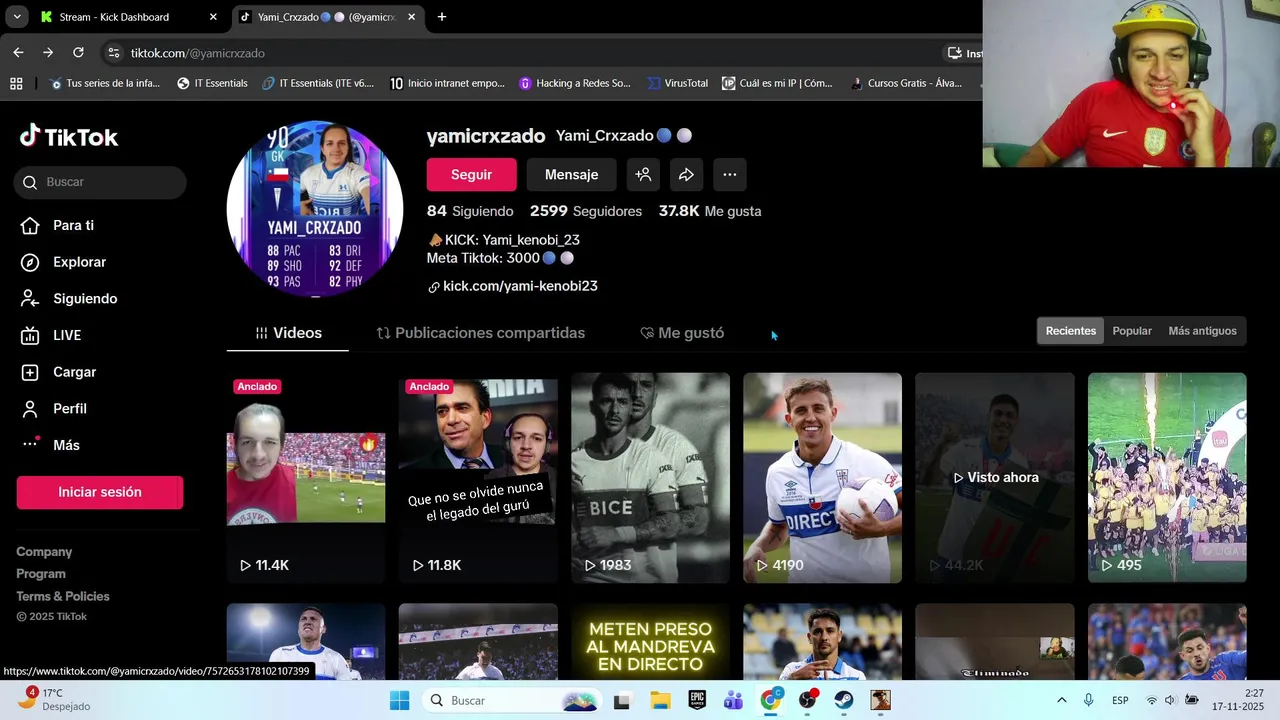Sort videos by Popular

click(1132, 331)
